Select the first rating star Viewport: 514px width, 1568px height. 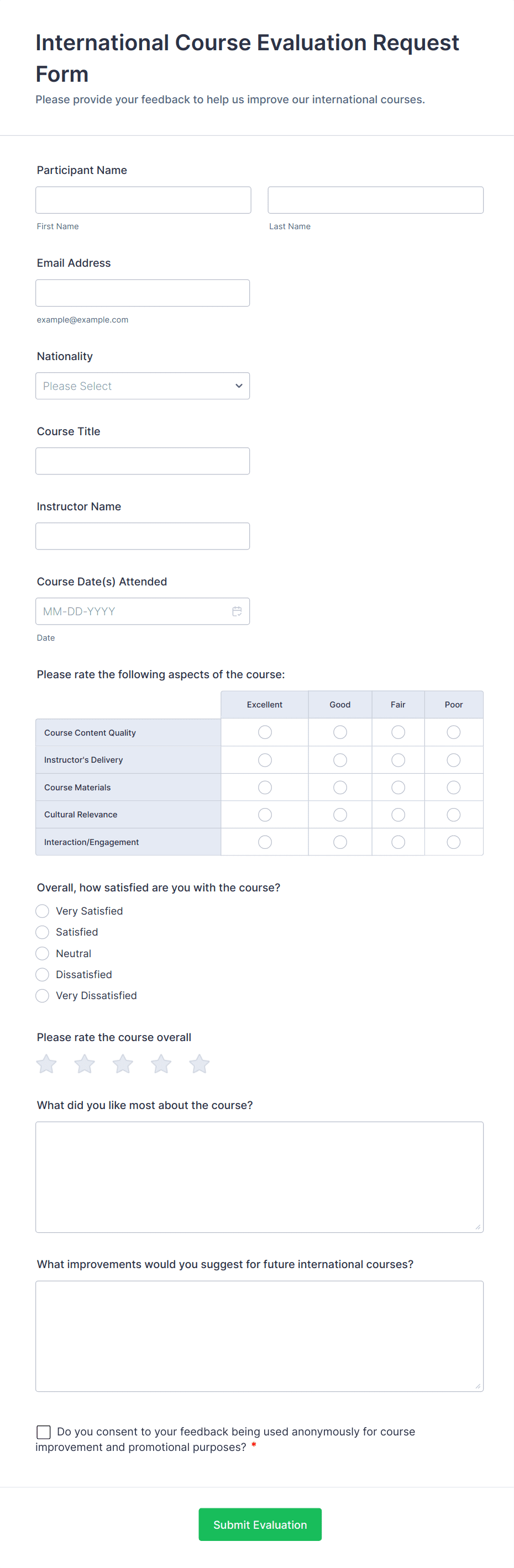[46, 1064]
